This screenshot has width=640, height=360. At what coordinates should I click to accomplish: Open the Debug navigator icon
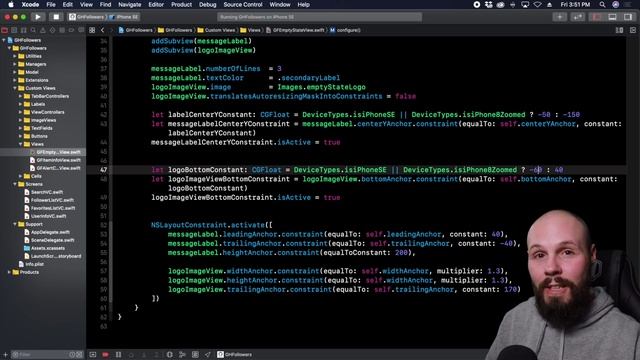click(62, 30)
